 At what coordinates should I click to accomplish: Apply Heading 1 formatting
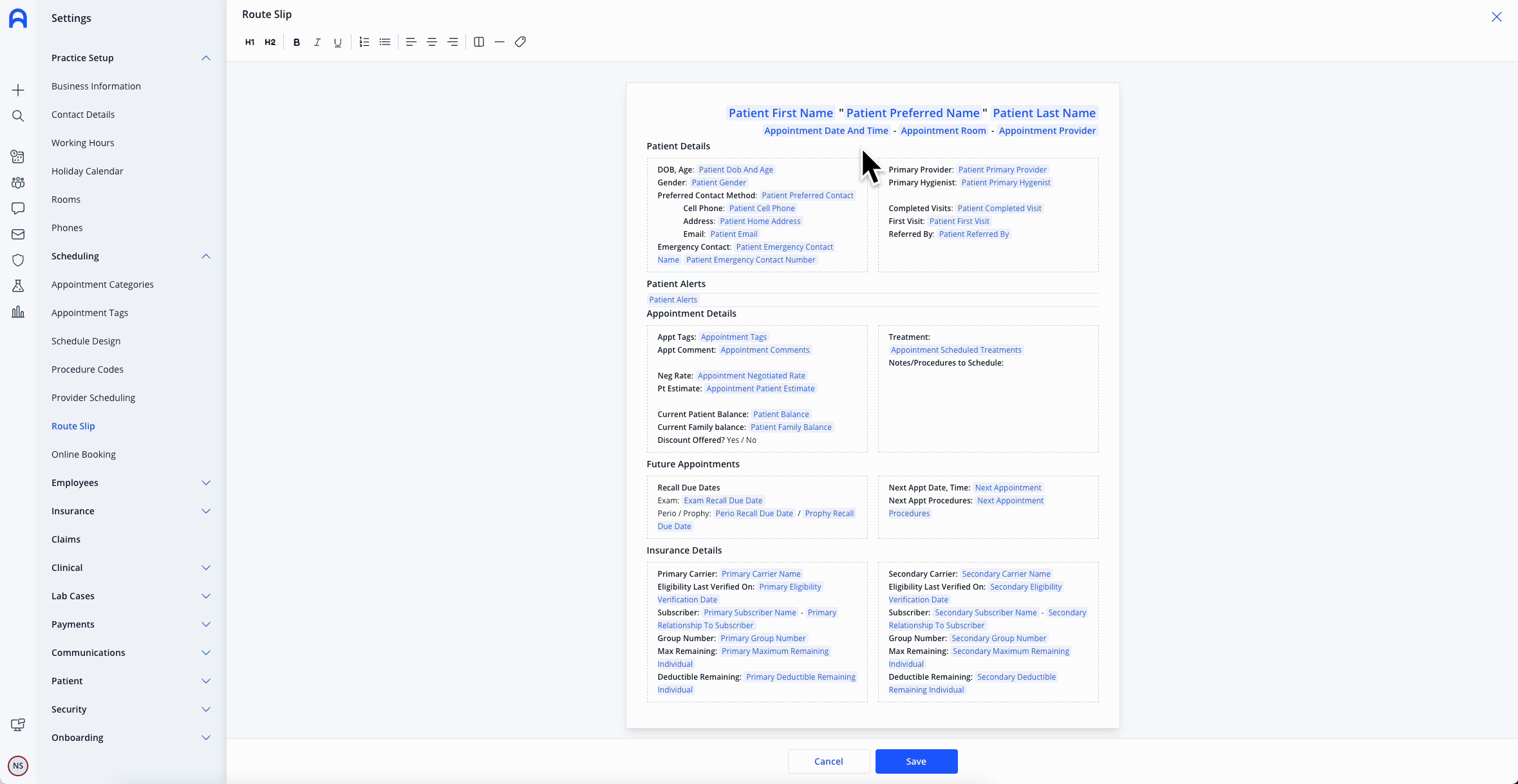click(250, 42)
